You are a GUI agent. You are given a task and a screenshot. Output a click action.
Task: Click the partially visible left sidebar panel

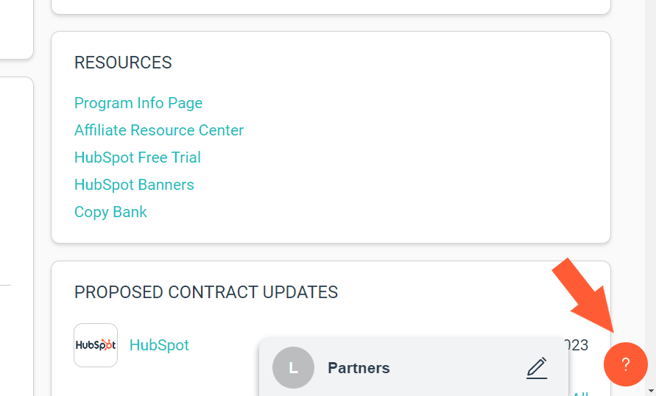16,236
